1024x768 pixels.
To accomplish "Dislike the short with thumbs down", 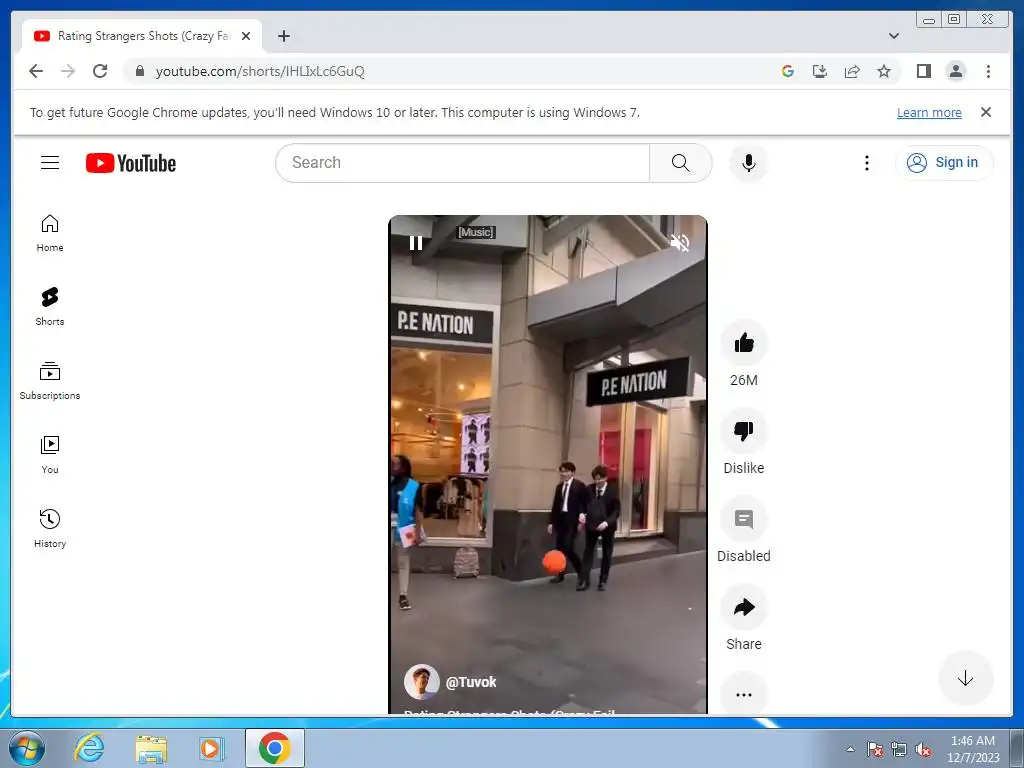I will [x=744, y=431].
